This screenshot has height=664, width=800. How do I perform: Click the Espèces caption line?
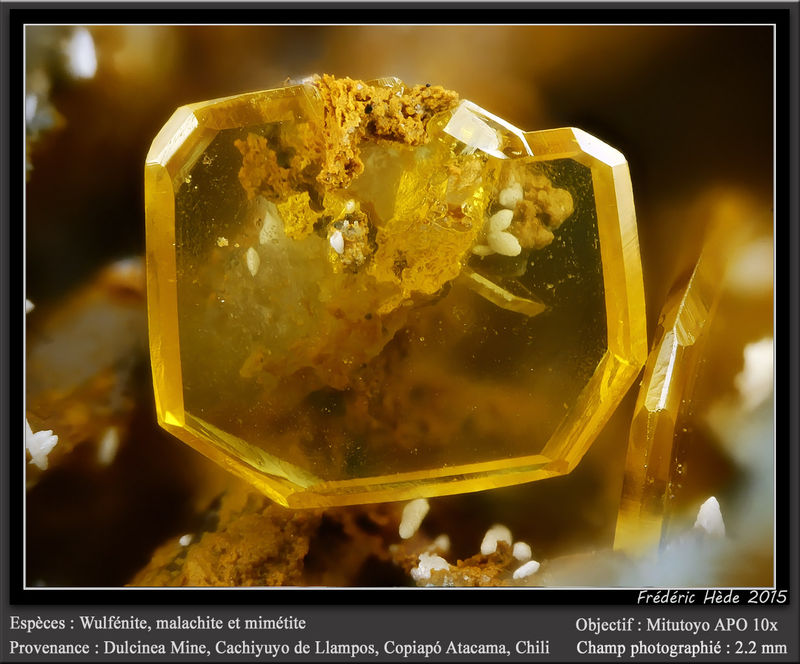(x=158, y=623)
